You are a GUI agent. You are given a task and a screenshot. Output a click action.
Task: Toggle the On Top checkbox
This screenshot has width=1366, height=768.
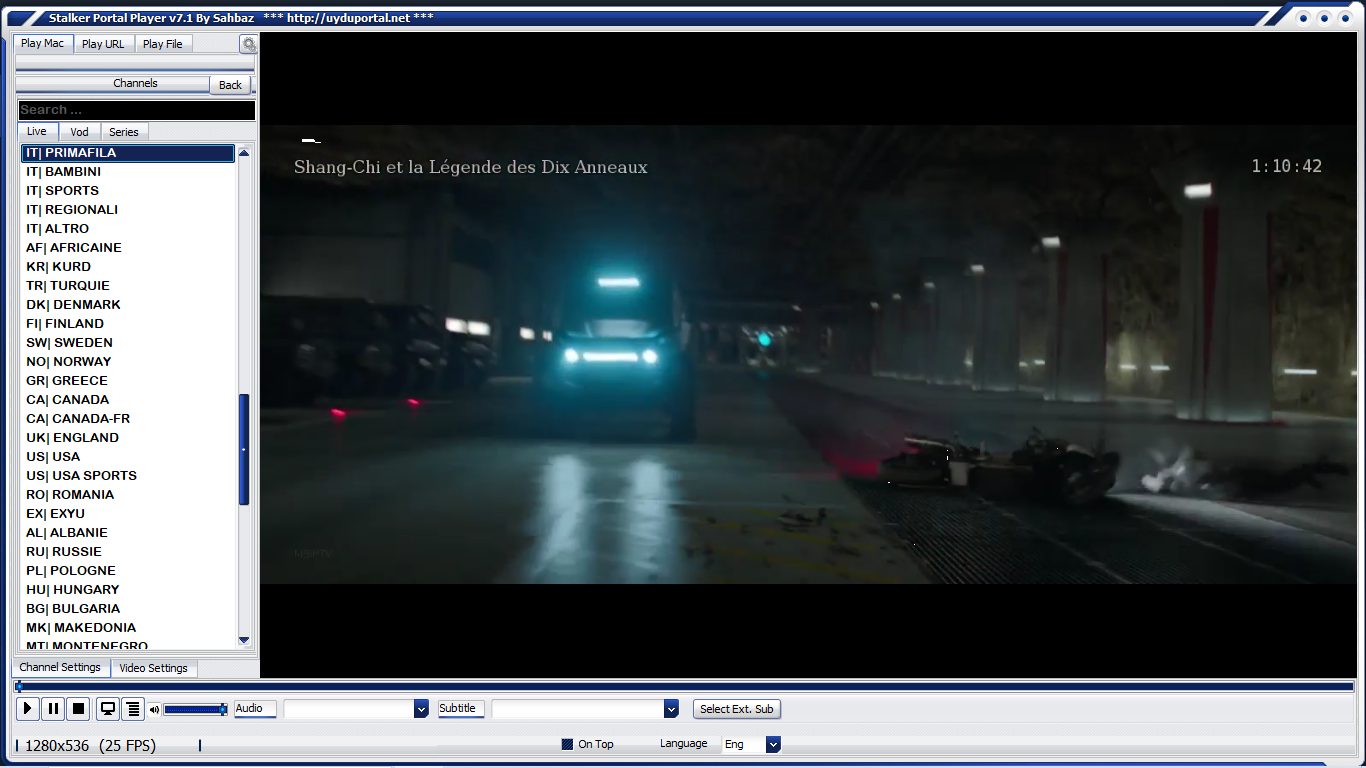click(x=567, y=744)
